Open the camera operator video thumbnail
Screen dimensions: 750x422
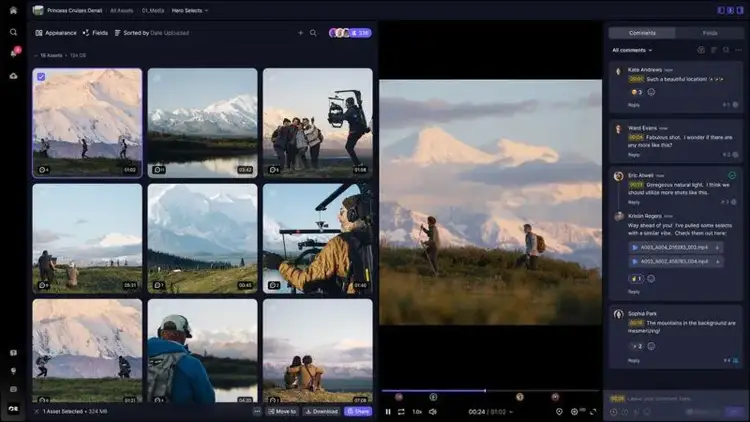[317, 238]
